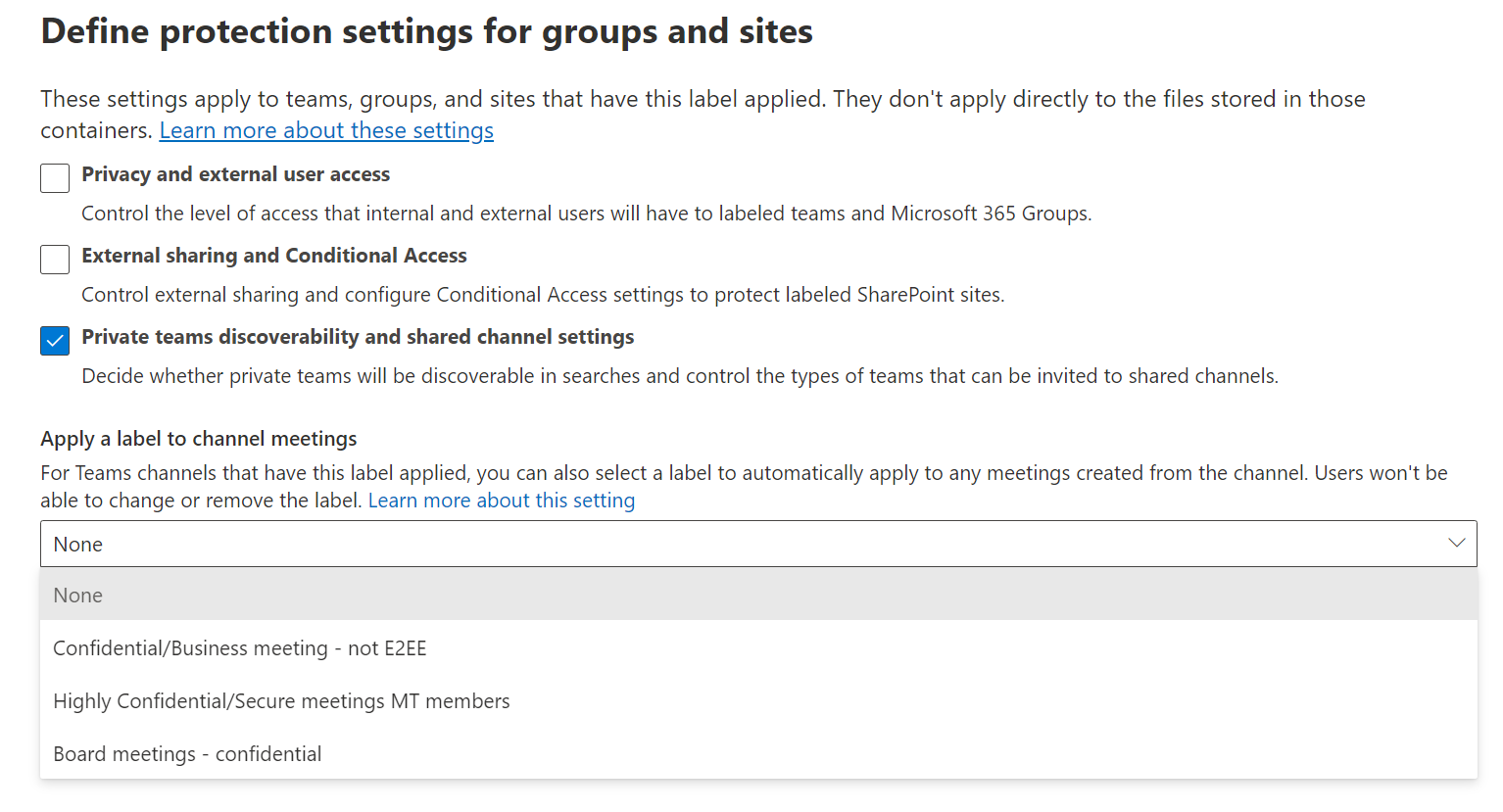Select 'Board meetings - confidential' from the list
The width and height of the screenshot is (1503, 812).
tap(187, 754)
